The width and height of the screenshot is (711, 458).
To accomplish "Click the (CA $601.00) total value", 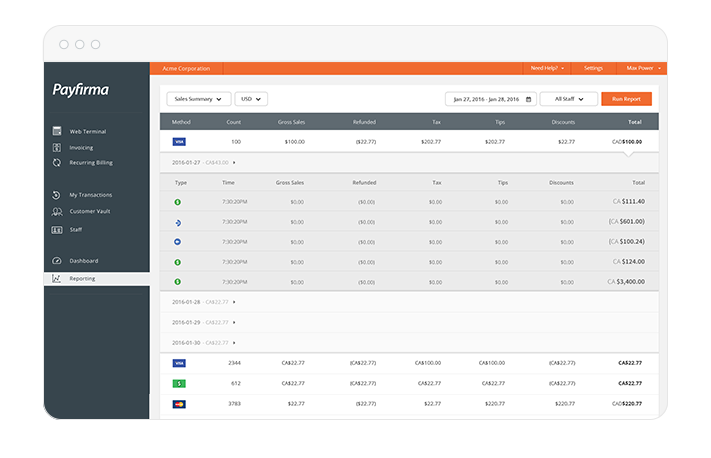I will tap(626, 221).
